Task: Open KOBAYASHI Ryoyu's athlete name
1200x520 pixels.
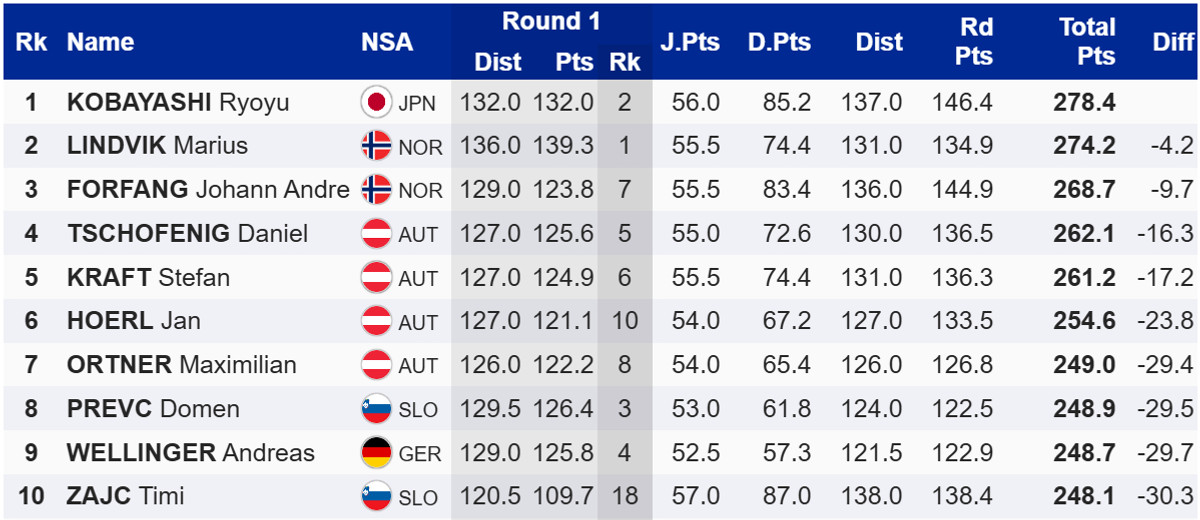Action: [177, 102]
